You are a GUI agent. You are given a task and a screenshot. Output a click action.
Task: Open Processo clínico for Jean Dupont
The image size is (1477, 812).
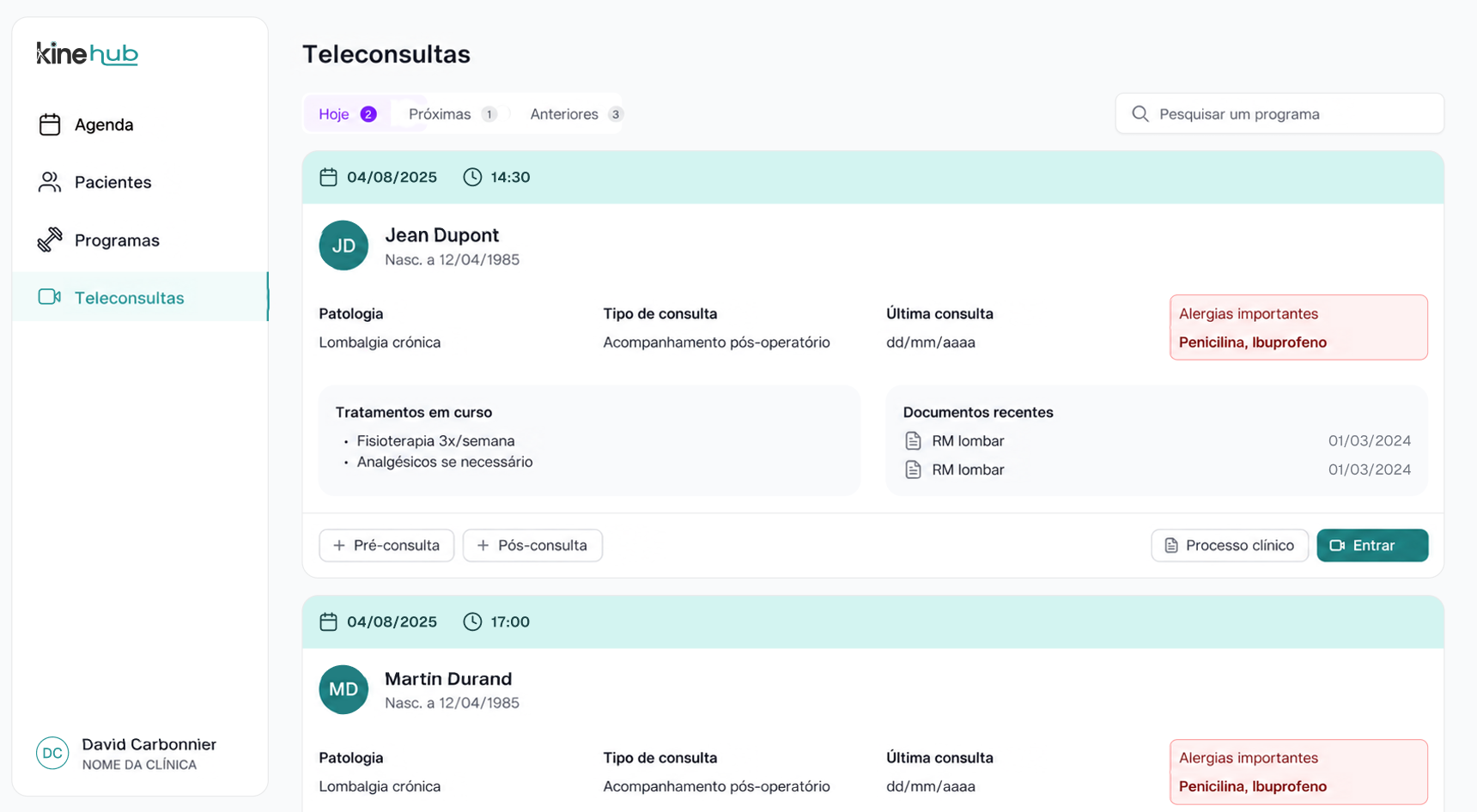[1230, 545]
